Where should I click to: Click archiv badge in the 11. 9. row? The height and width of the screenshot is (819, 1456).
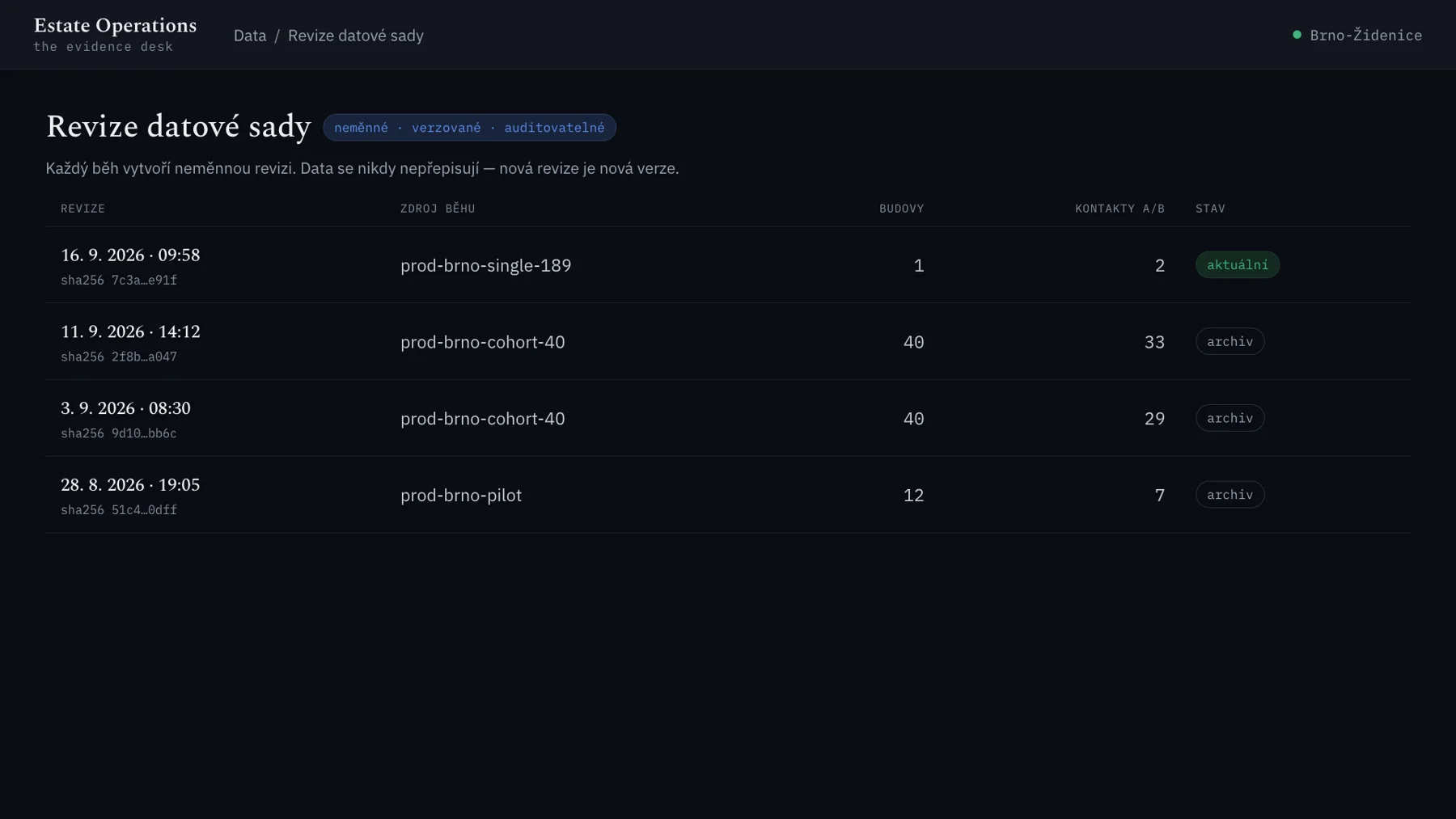pyautogui.click(x=1230, y=341)
